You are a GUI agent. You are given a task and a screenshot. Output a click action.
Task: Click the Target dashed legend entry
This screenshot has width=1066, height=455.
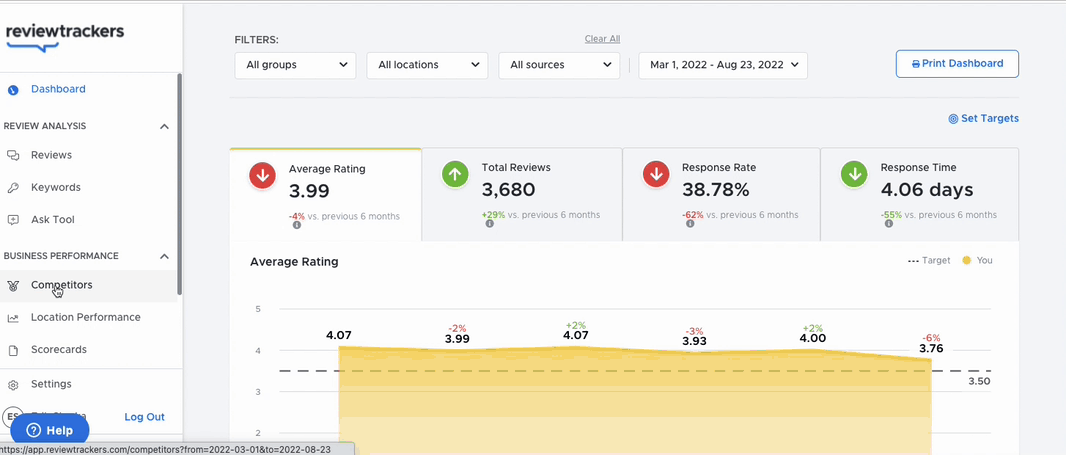pos(929,260)
